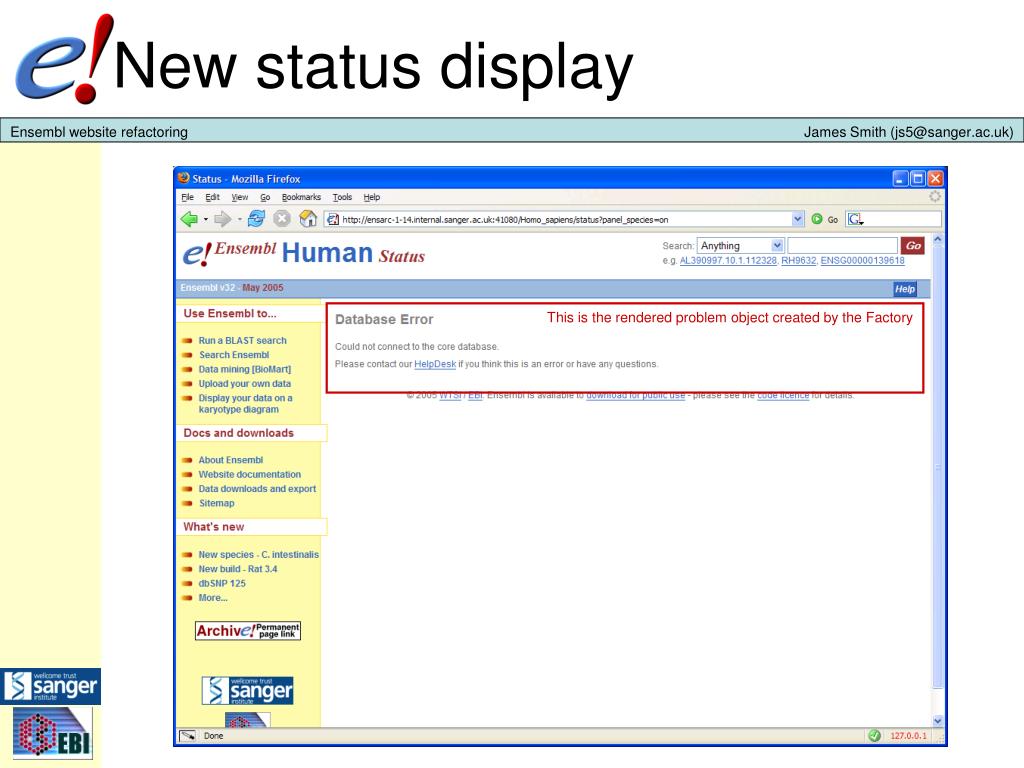Open the 'Search Ensembl' link
Viewport: 1024px width, 768px height.
(234, 355)
